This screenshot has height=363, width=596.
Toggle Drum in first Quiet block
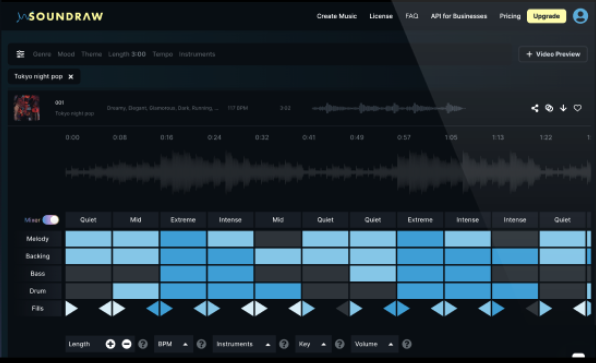(88, 291)
